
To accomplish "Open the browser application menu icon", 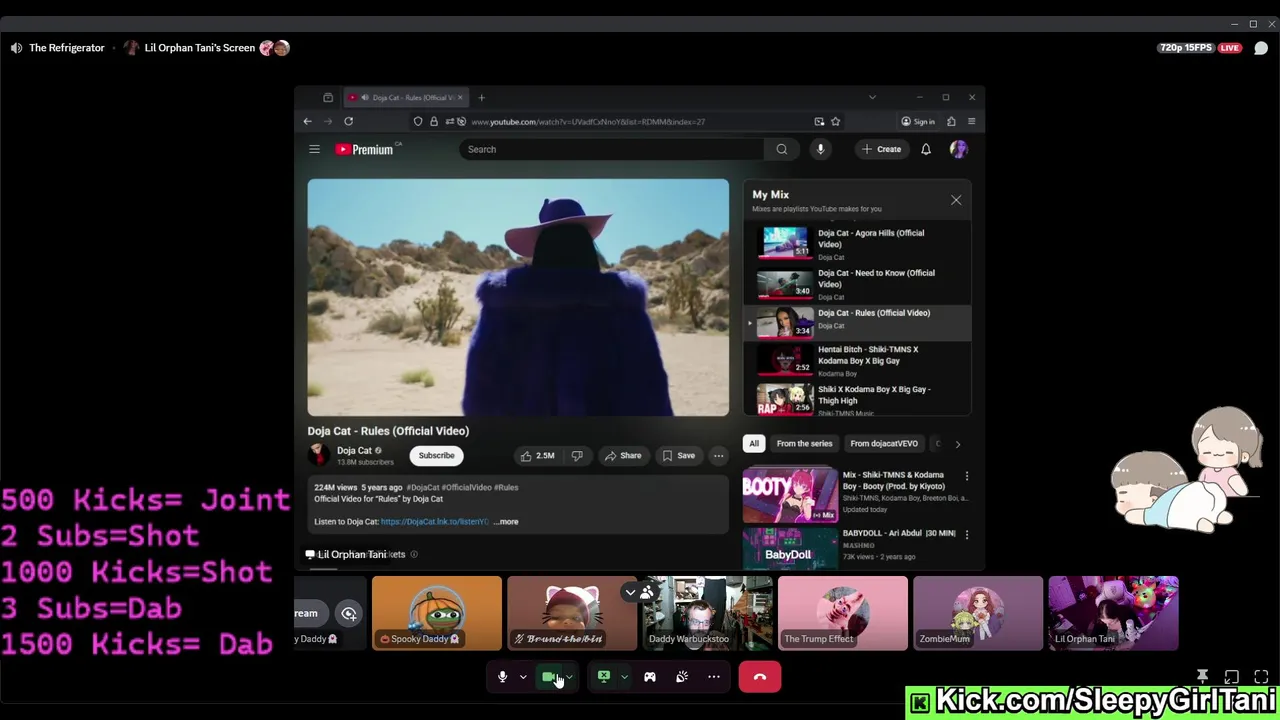I will click(971, 121).
